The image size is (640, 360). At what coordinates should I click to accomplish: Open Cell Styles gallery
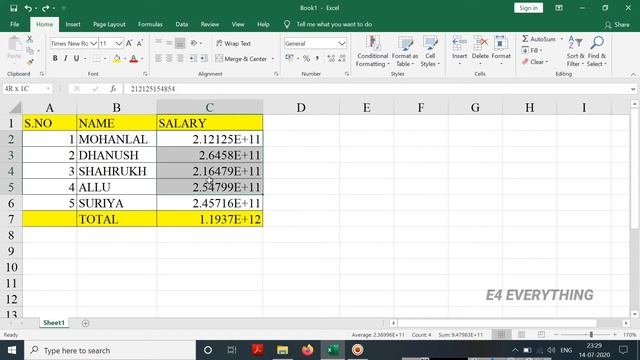430,51
